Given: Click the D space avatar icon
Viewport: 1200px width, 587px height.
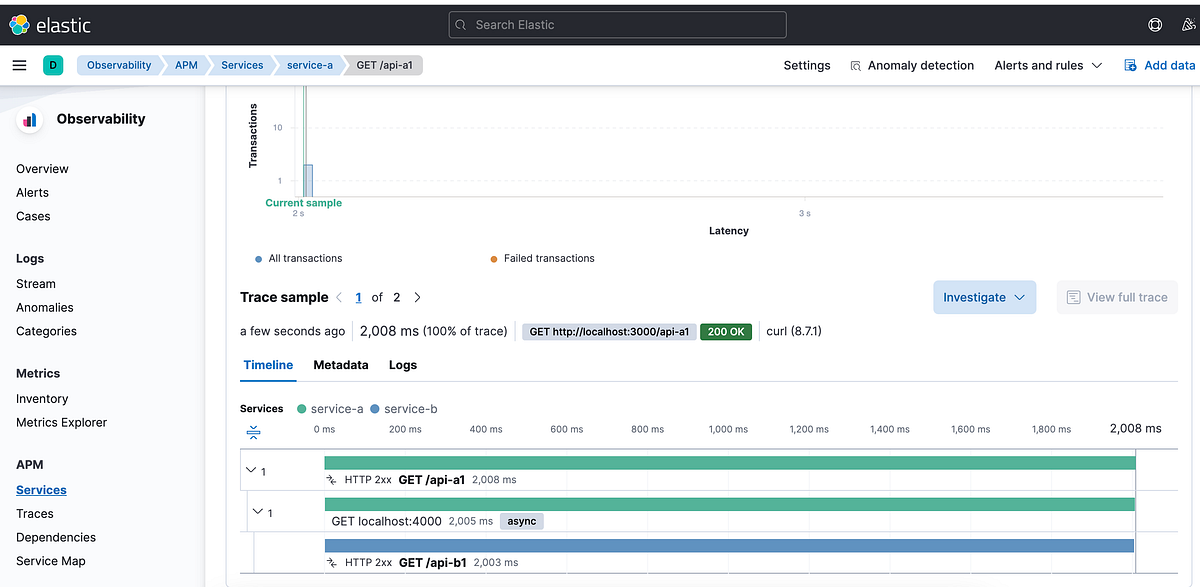Looking at the screenshot, I should (53, 64).
